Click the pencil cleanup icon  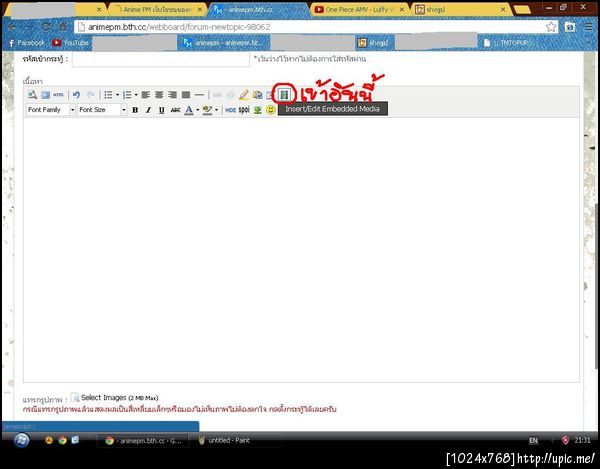click(244, 95)
